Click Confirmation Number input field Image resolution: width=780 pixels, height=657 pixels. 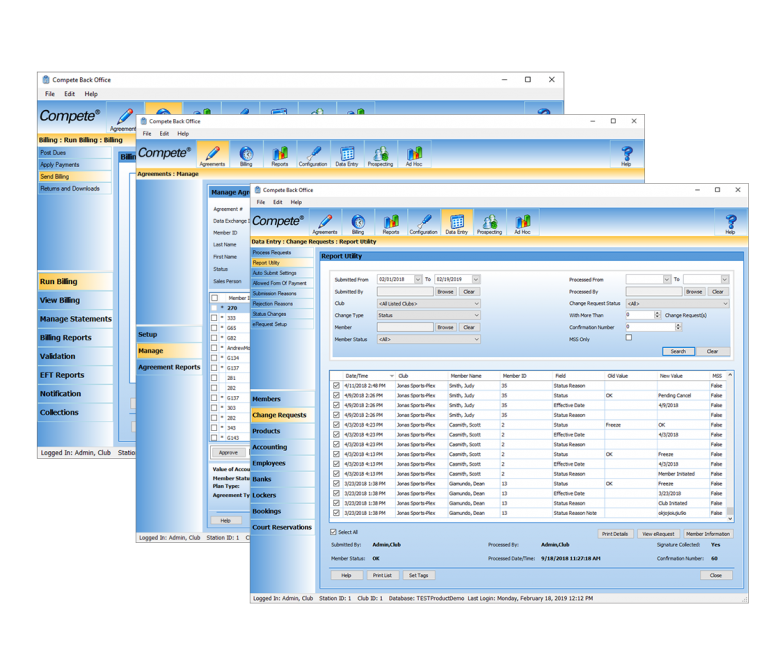click(650, 327)
